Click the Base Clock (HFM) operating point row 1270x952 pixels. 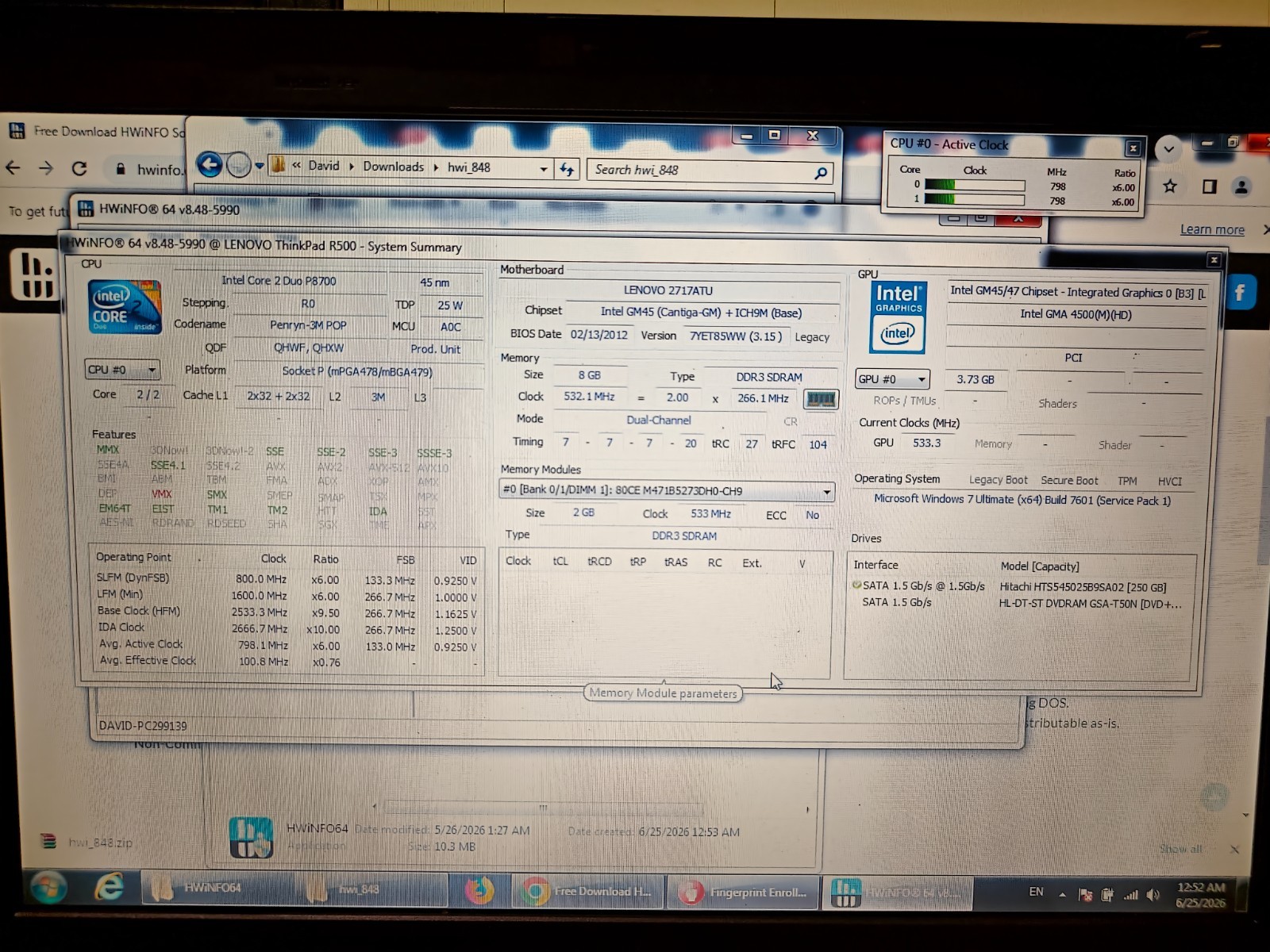(x=287, y=612)
